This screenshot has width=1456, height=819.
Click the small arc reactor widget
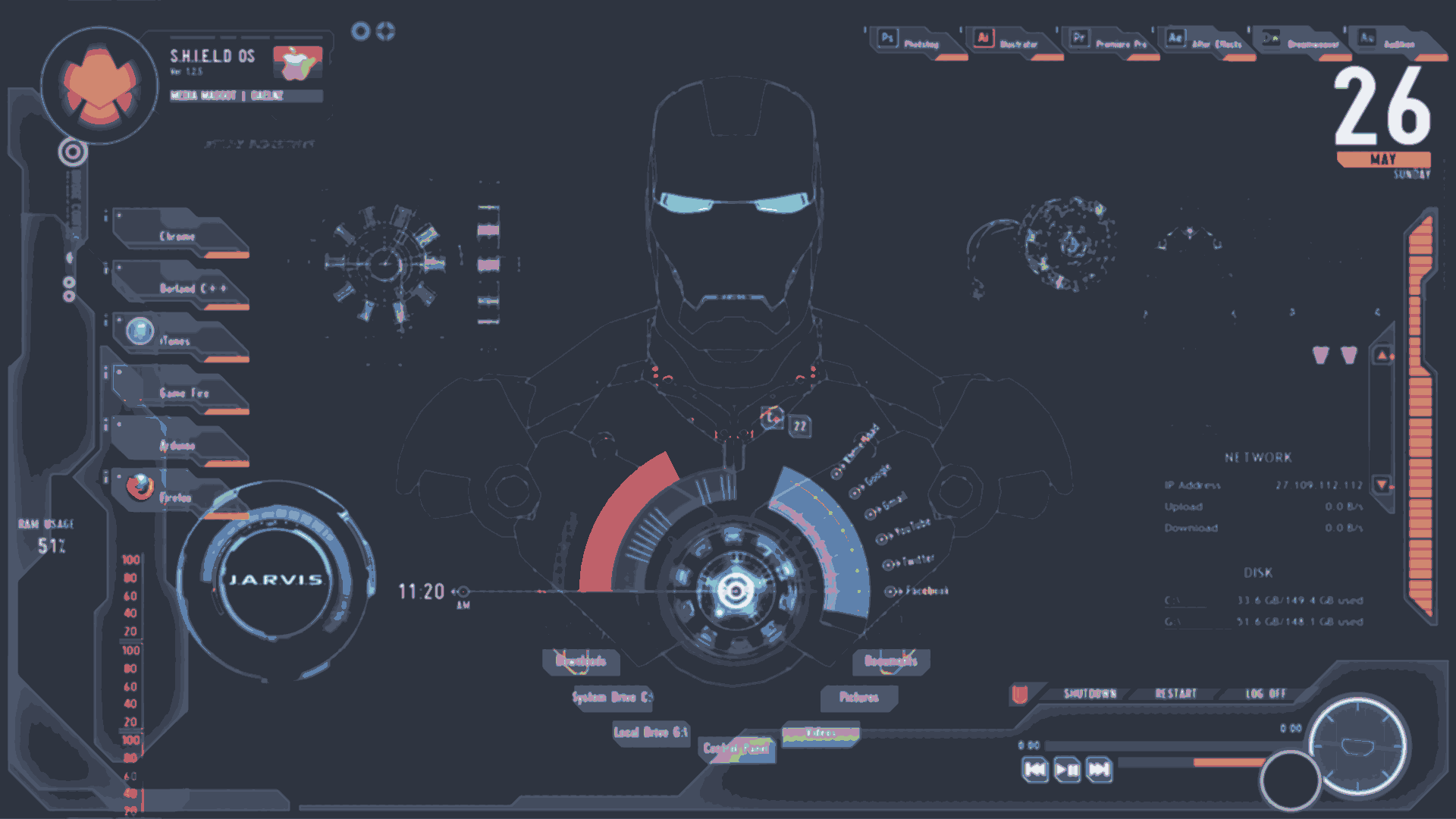click(385, 264)
